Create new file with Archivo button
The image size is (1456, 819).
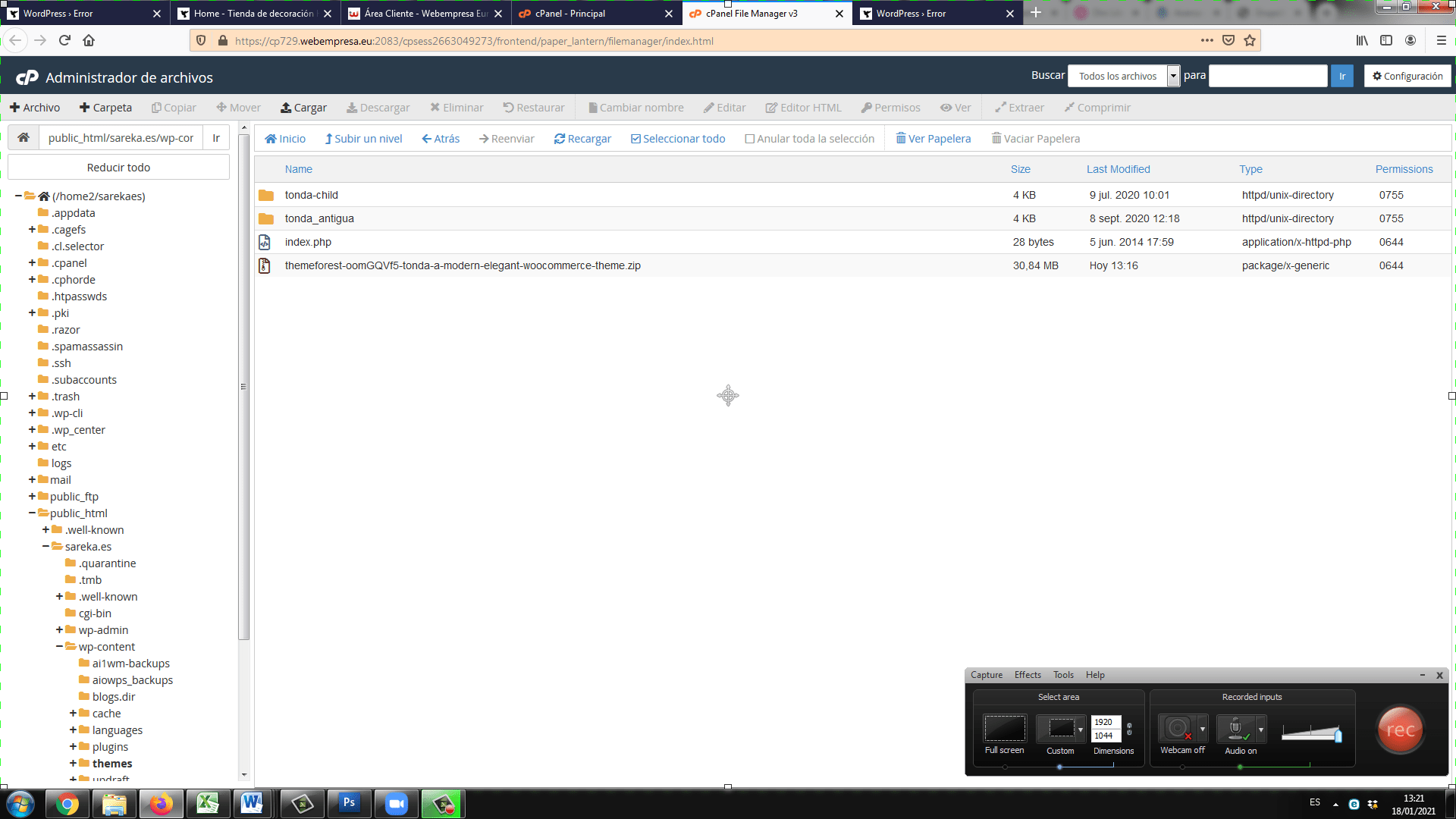pos(34,108)
